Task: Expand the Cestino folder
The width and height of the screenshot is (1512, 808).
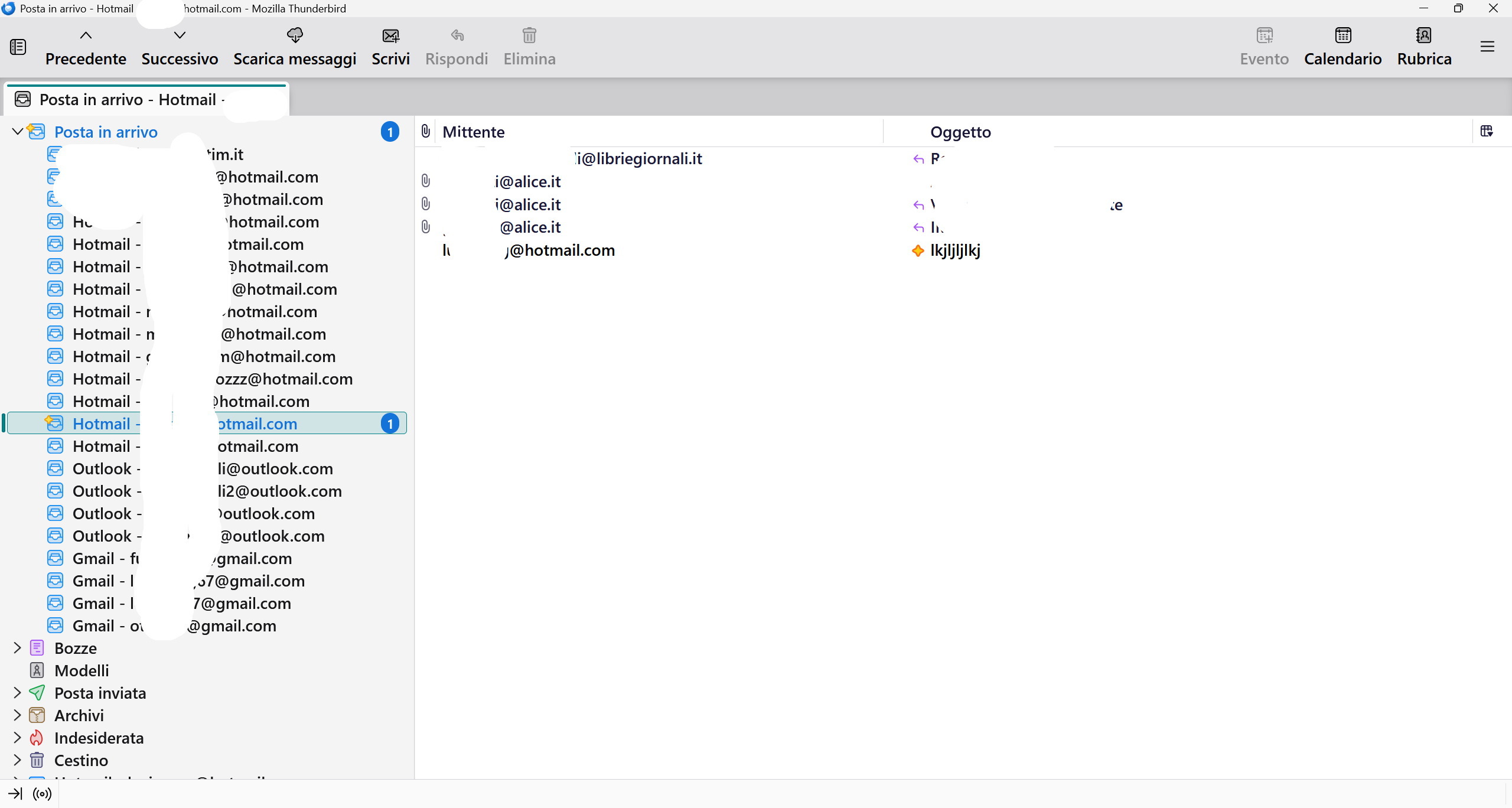Action: click(17, 760)
